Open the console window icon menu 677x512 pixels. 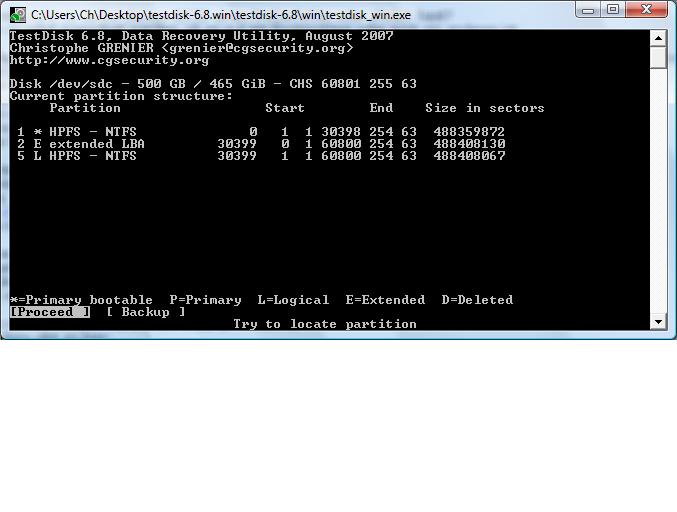(18, 15)
